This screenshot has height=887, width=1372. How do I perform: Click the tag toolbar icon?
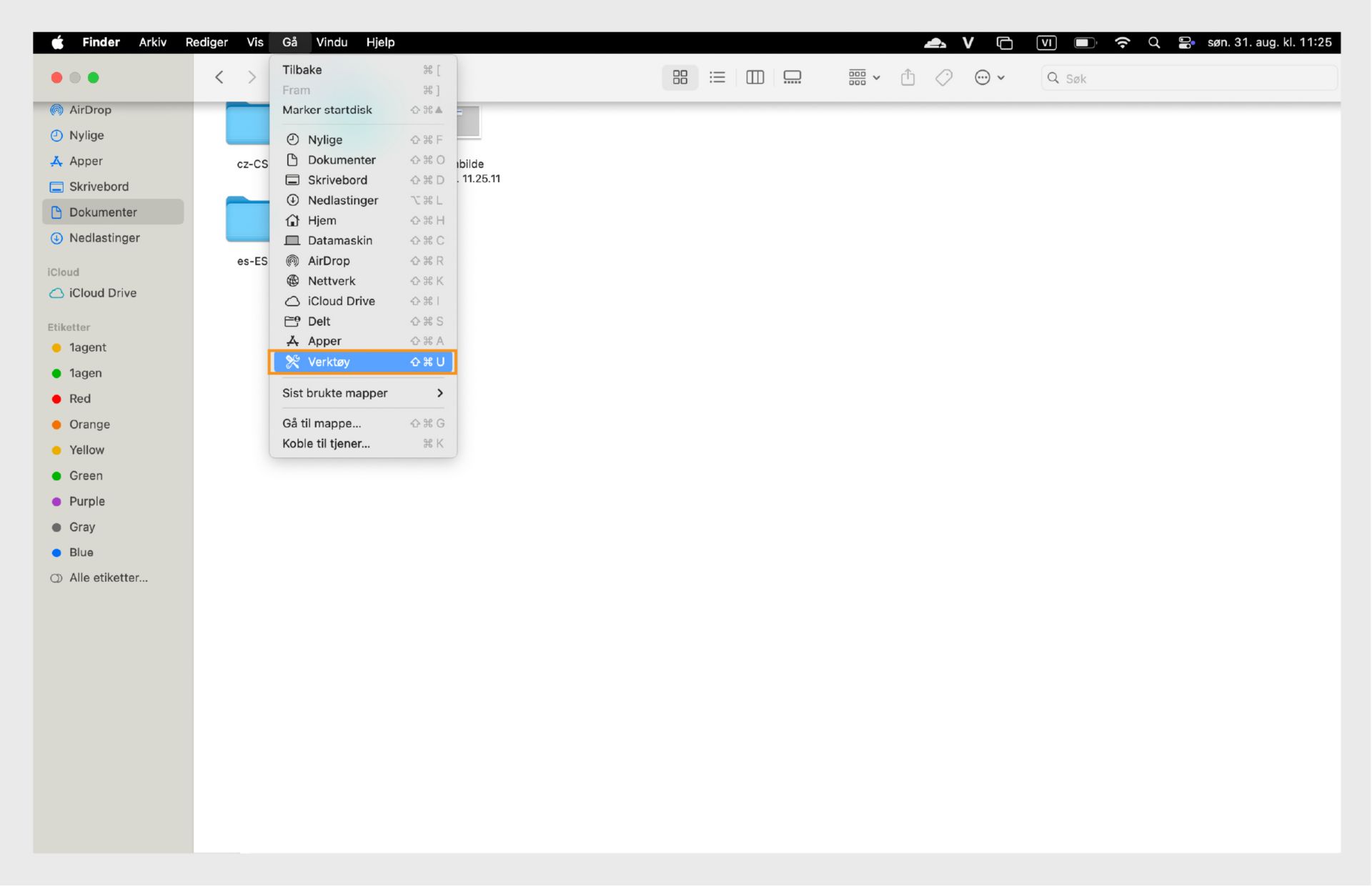click(x=943, y=78)
